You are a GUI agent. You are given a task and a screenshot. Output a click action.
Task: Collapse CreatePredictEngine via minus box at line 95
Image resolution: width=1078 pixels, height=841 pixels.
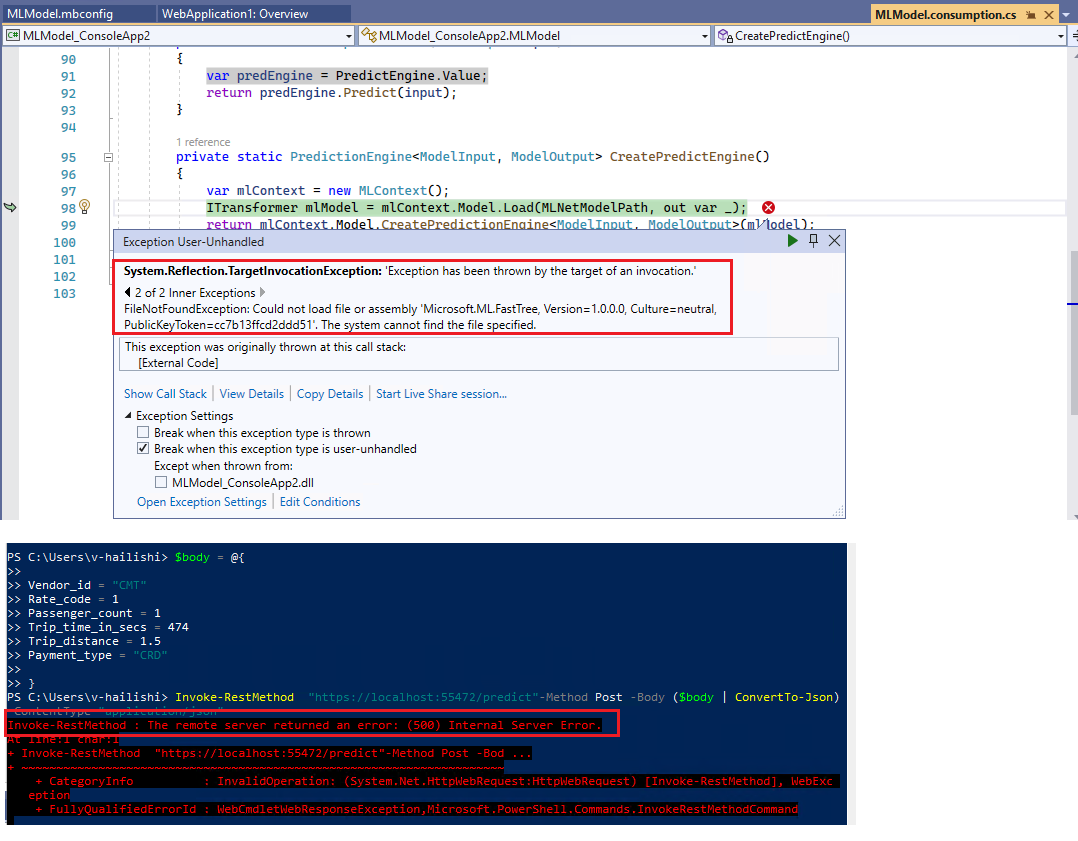(x=107, y=156)
